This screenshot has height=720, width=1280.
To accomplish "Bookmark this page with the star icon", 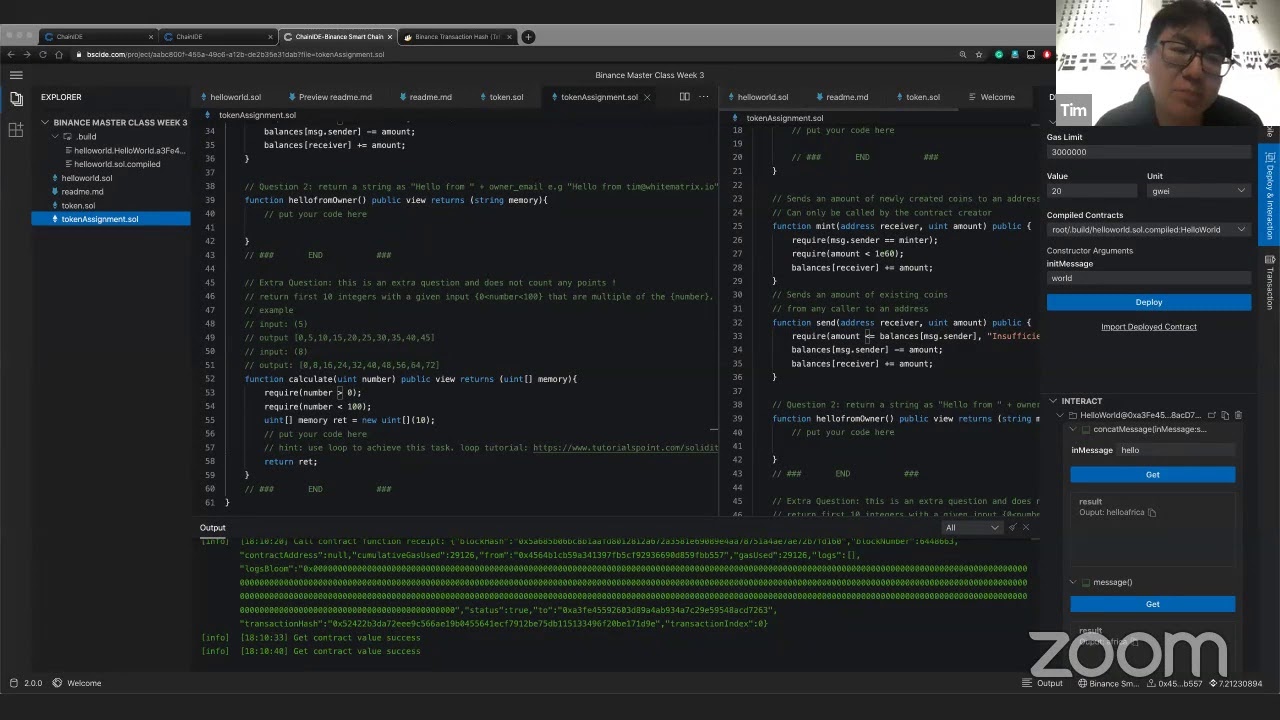I will (980, 54).
